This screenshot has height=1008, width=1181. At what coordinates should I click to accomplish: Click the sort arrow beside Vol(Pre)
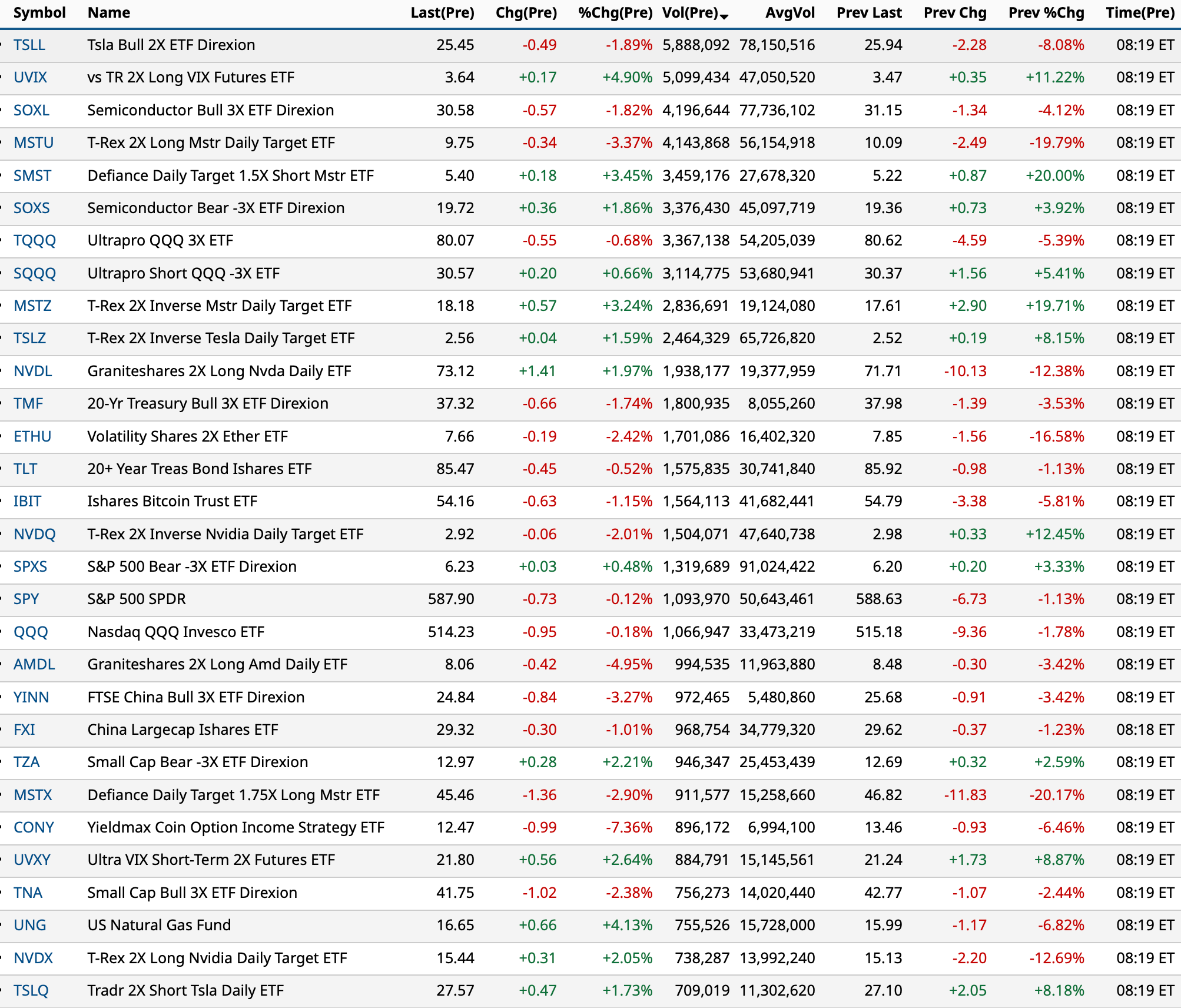click(x=724, y=16)
